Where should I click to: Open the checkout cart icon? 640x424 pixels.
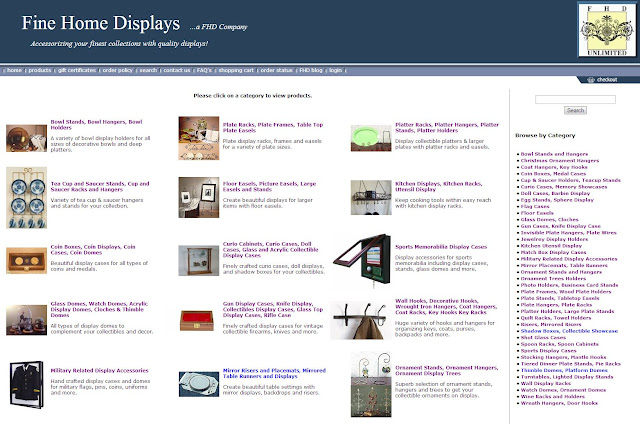590,80
